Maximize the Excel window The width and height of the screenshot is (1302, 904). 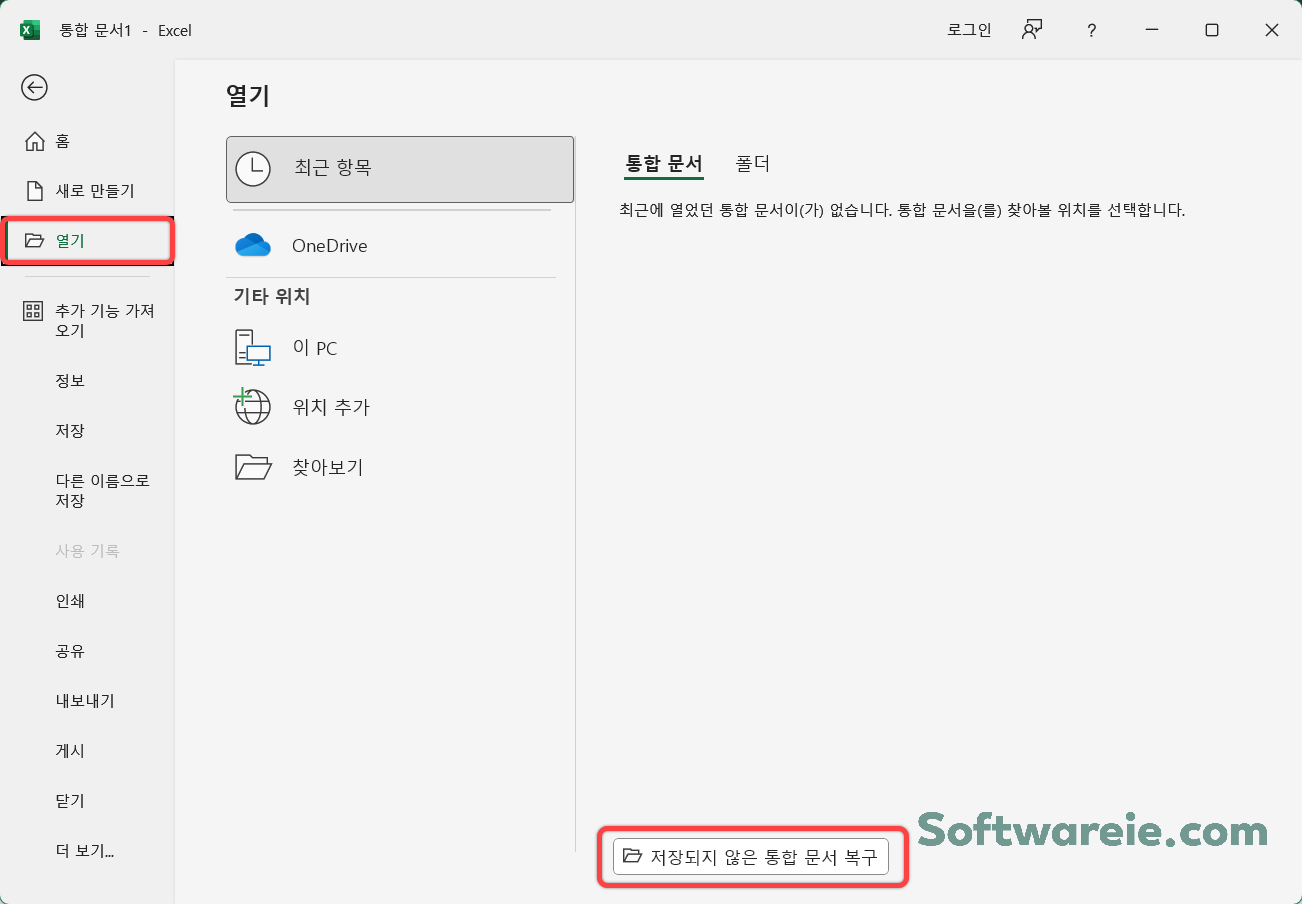[x=1212, y=30]
